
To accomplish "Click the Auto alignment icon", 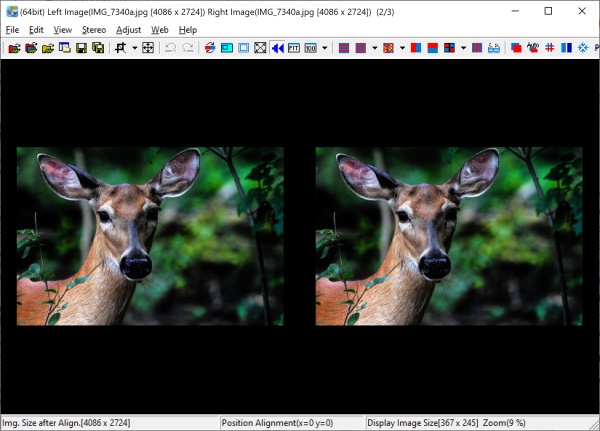I will 533,48.
